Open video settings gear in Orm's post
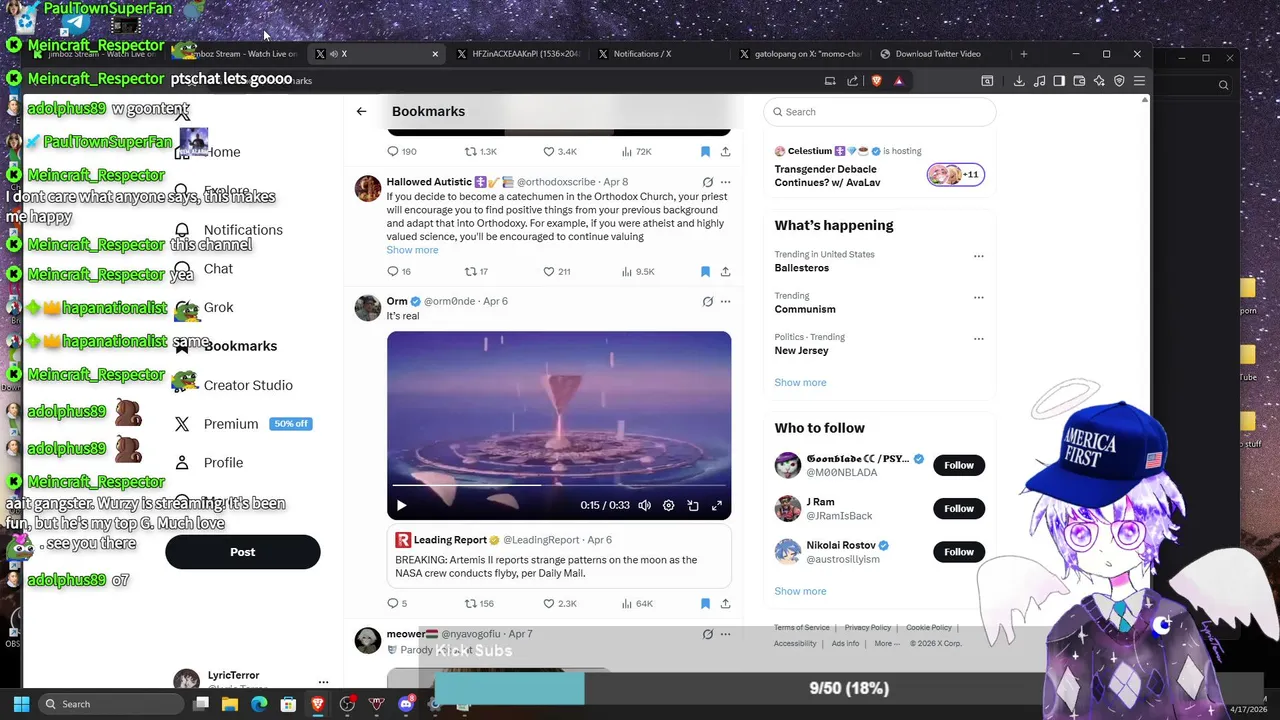Viewport: 1280px width, 720px height. (669, 506)
